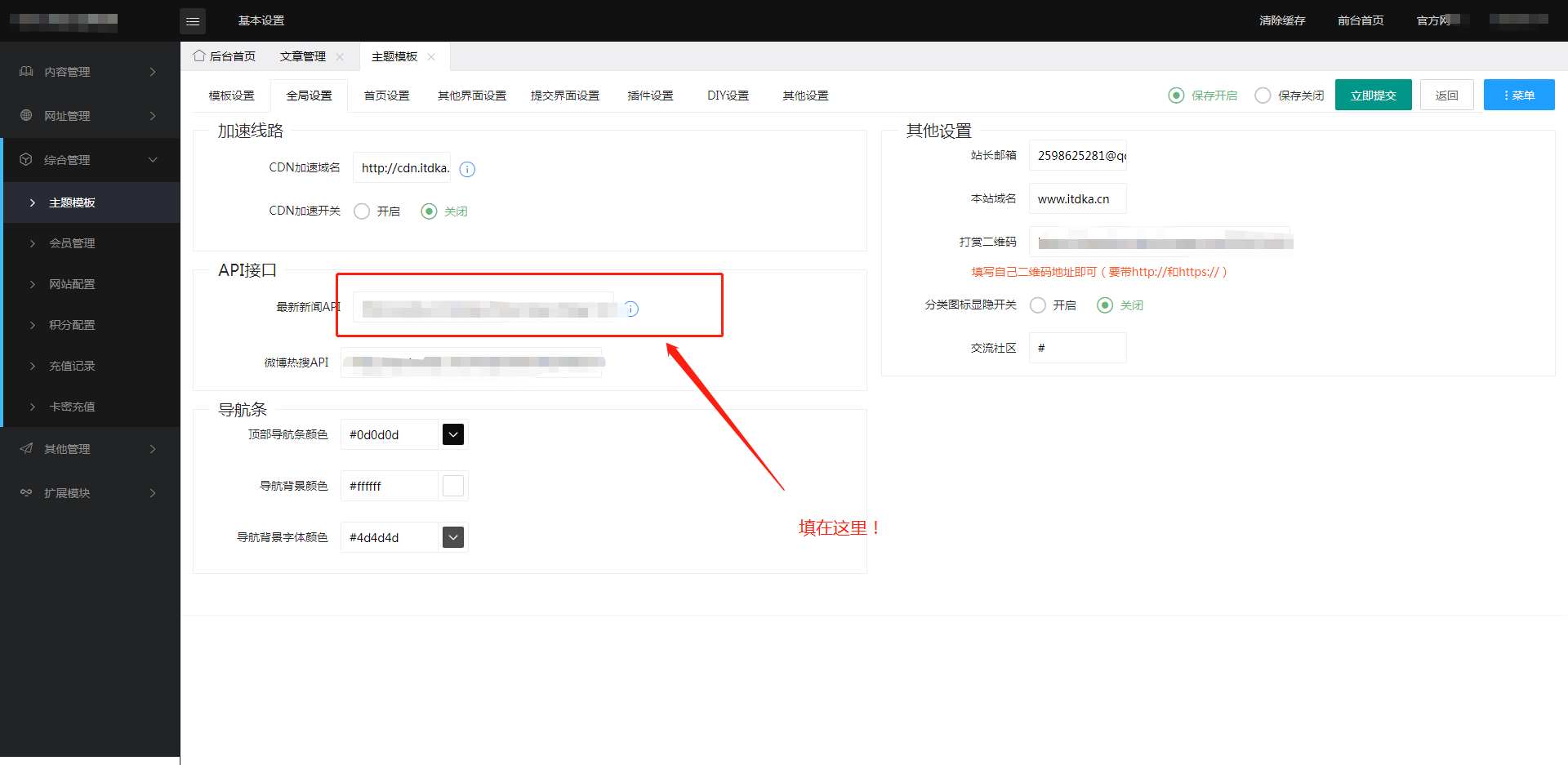Screen dimensions: 1568x765
Task: Click info icon next to 最新新闻API field
Action: 631,309
